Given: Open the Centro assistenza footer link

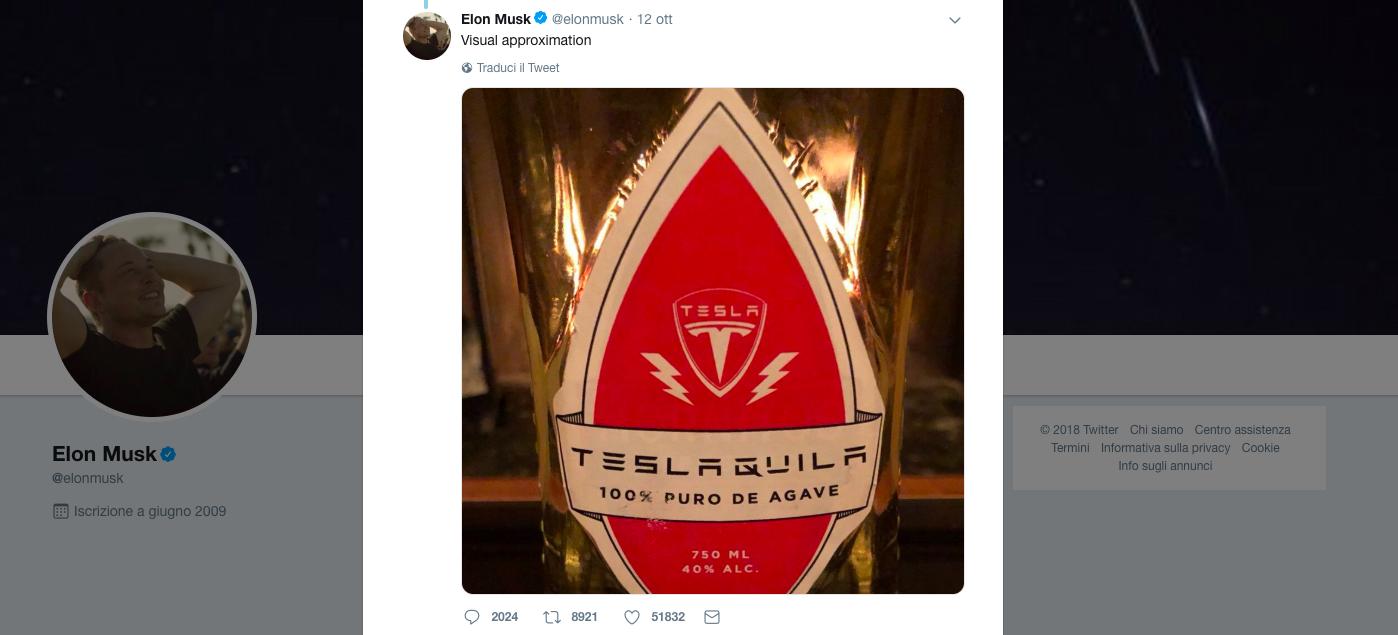Looking at the screenshot, I should [x=1242, y=430].
